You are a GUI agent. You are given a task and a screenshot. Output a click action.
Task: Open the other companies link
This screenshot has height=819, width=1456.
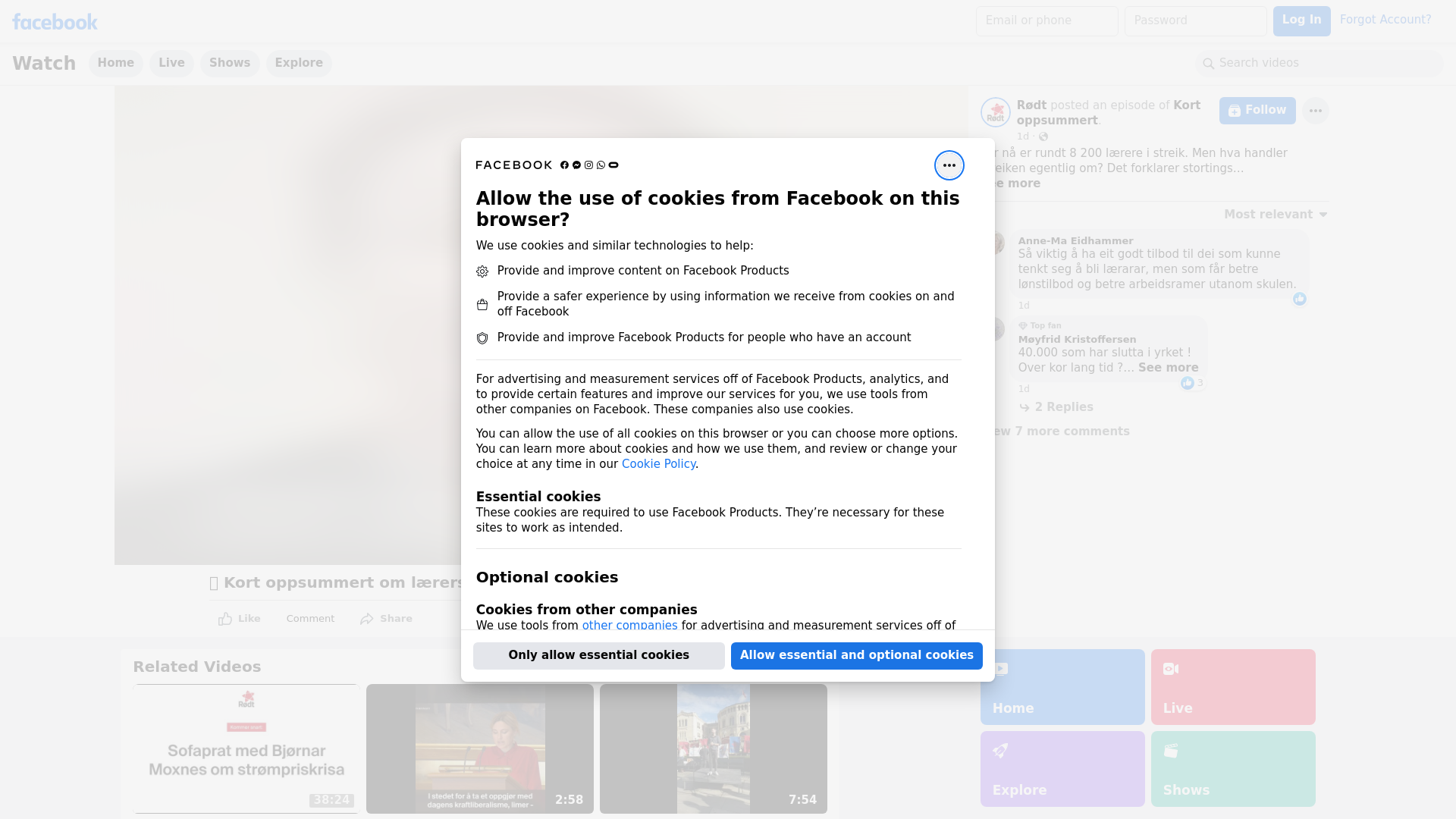pyautogui.click(x=629, y=626)
